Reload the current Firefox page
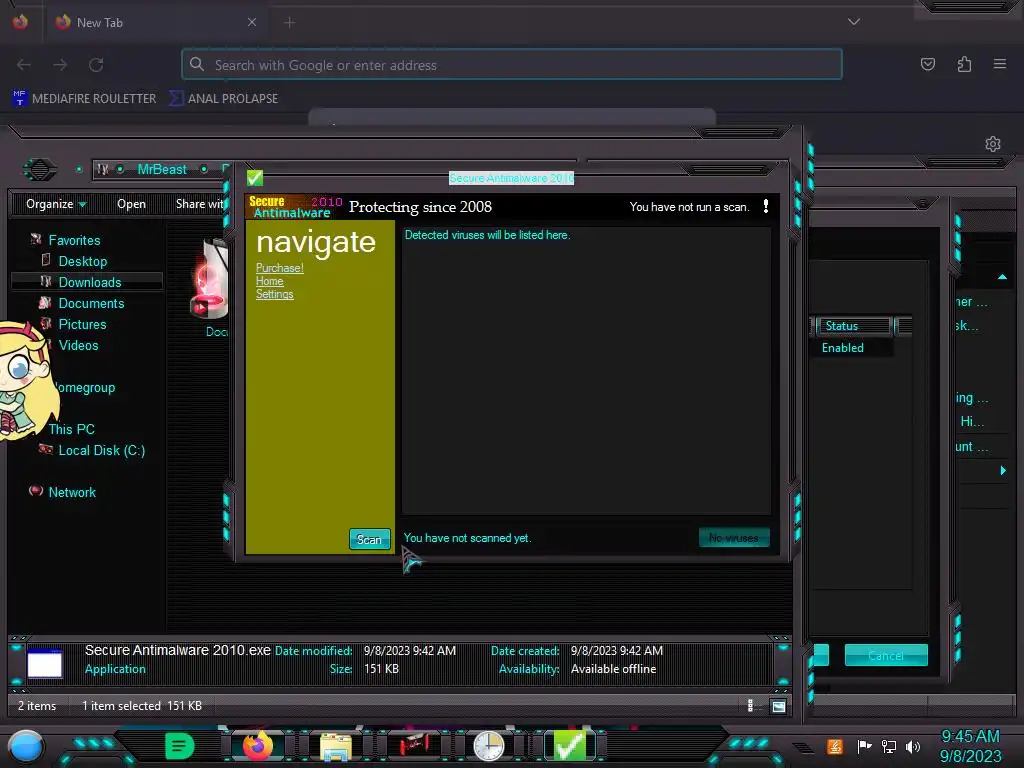1024x768 pixels. point(96,65)
